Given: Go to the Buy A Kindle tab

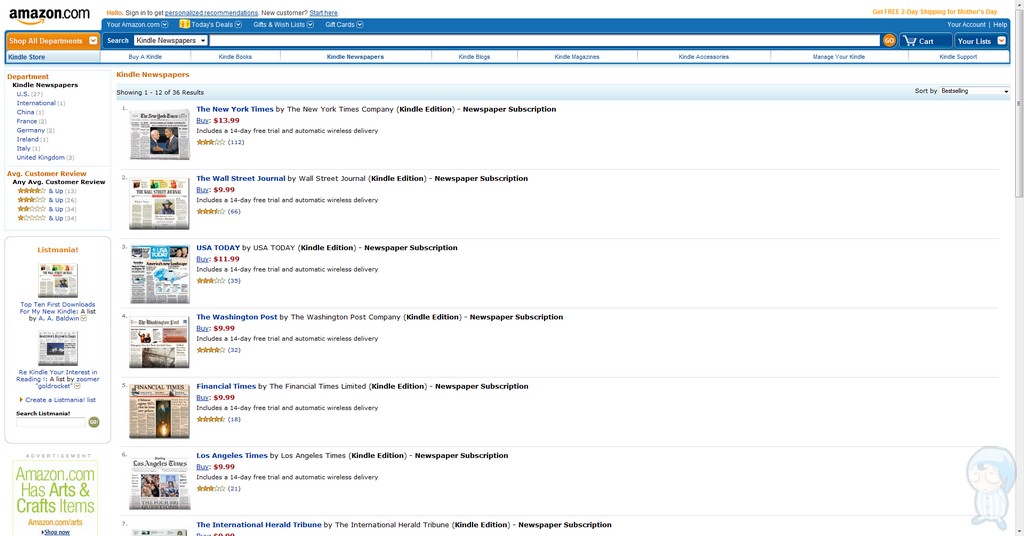Looking at the screenshot, I should click(145, 57).
